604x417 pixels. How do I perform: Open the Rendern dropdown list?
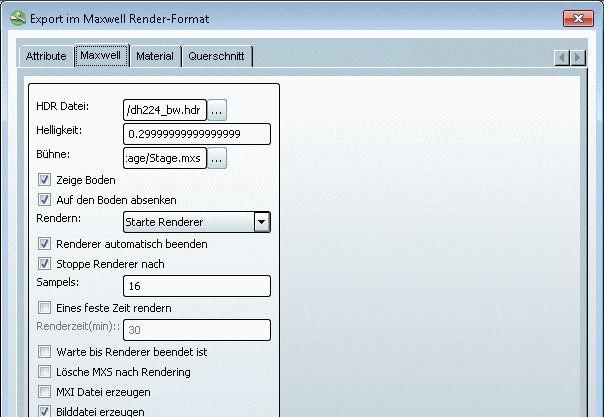[197, 222]
